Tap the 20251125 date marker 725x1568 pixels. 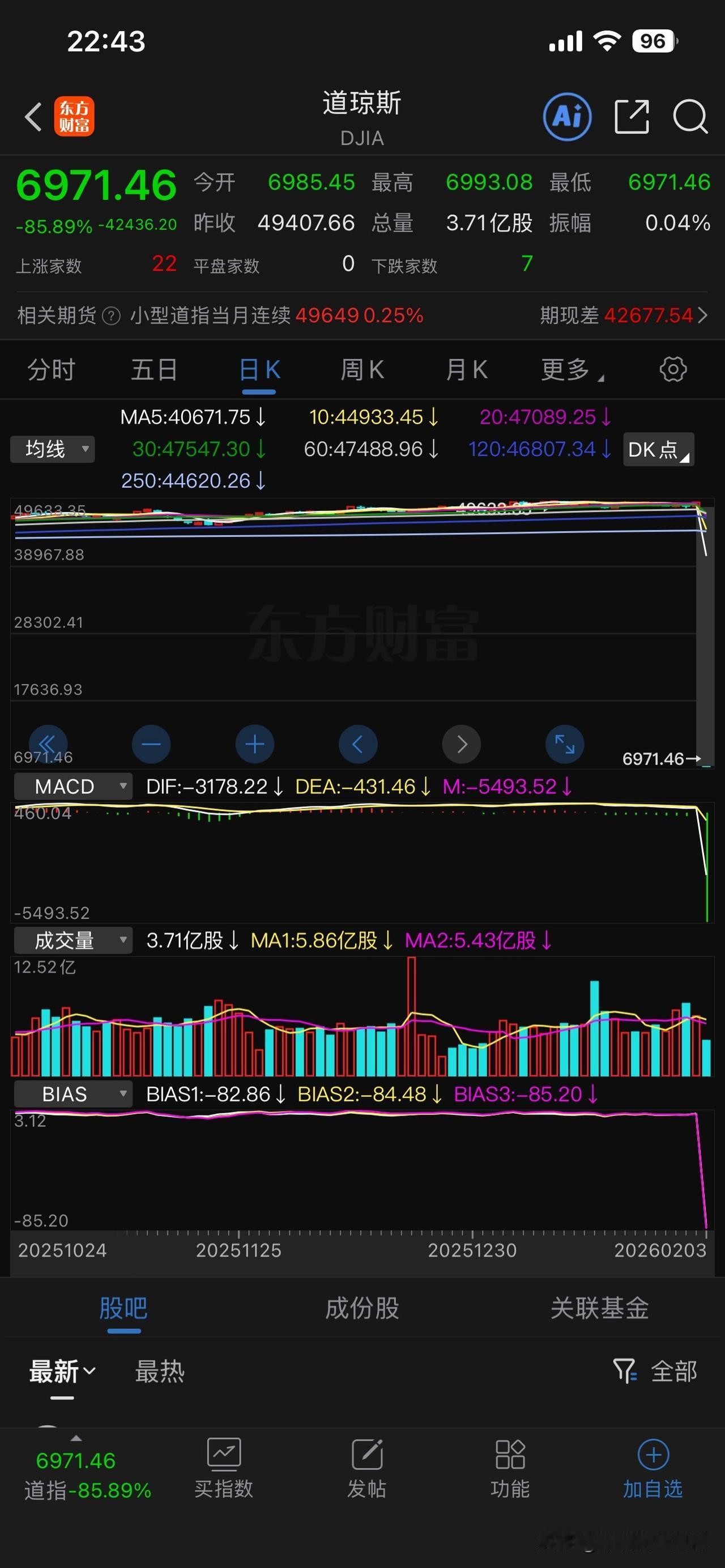(x=238, y=1250)
